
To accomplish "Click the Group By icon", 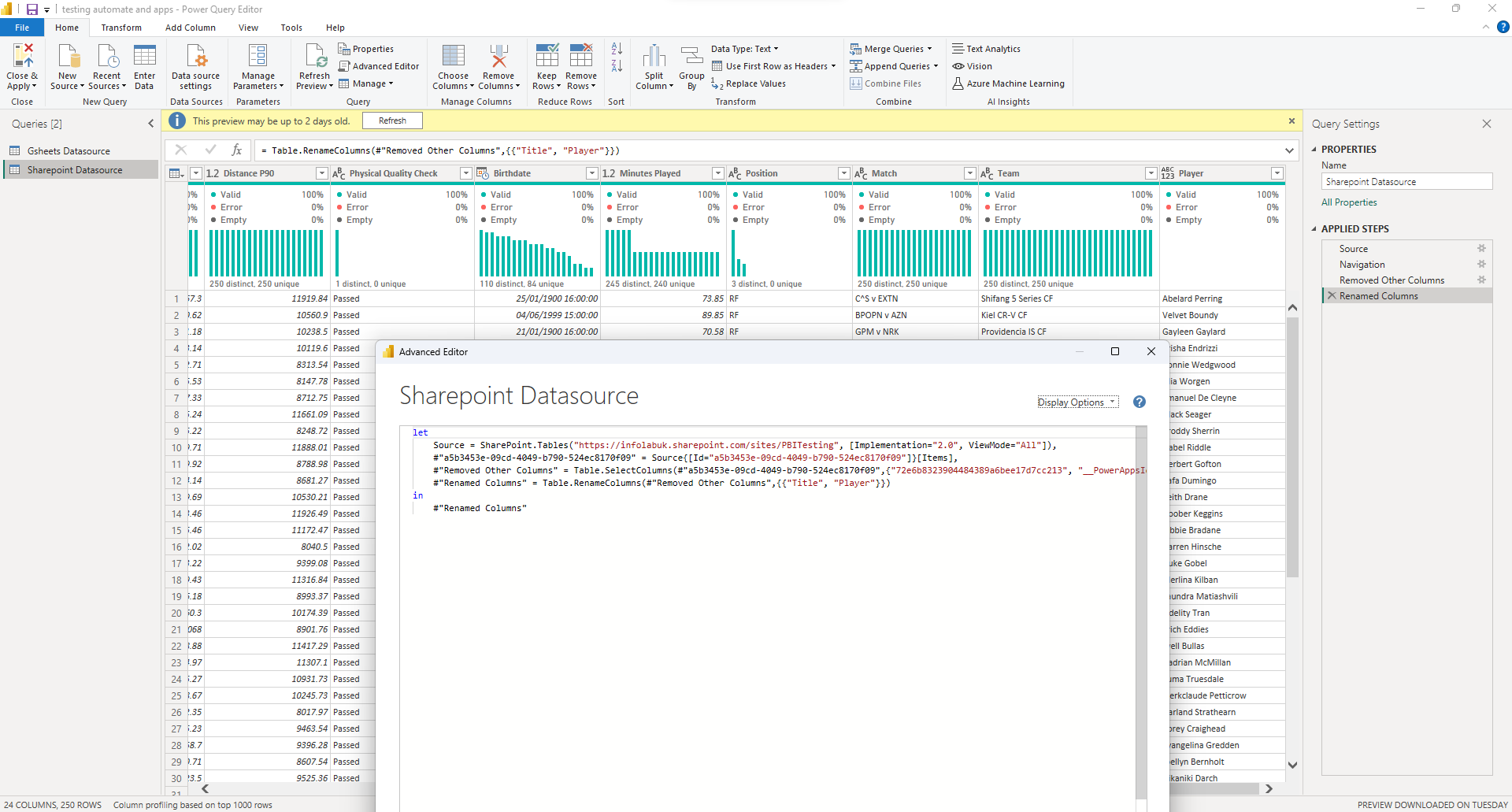I will 691,57.
